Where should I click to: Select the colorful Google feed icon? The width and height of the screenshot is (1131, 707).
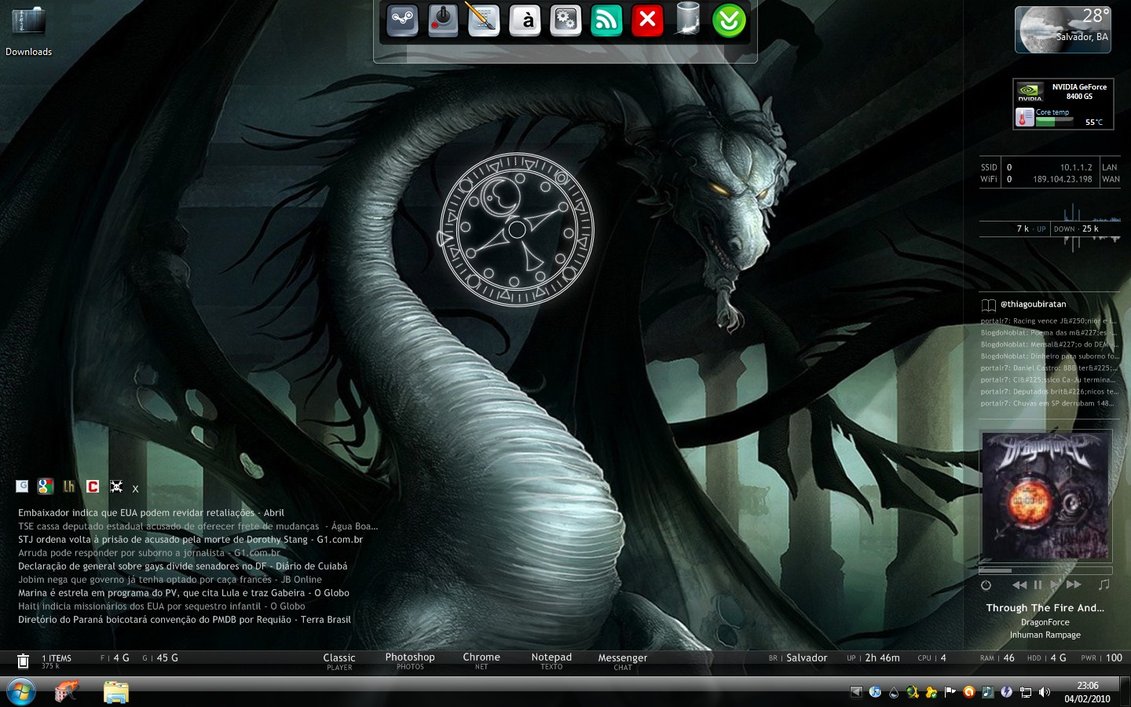45,486
